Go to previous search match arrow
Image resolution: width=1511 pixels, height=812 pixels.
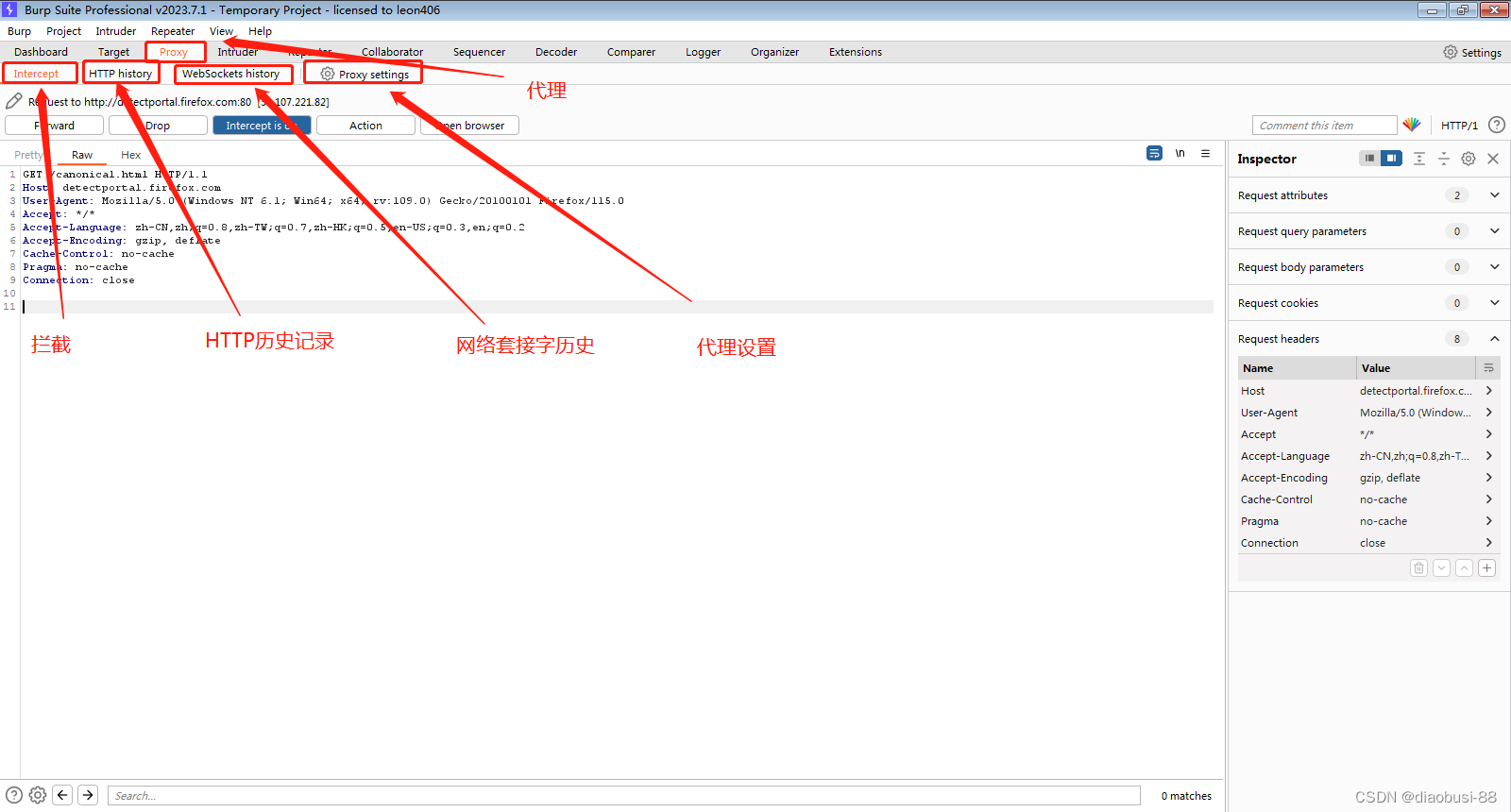[x=62, y=795]
